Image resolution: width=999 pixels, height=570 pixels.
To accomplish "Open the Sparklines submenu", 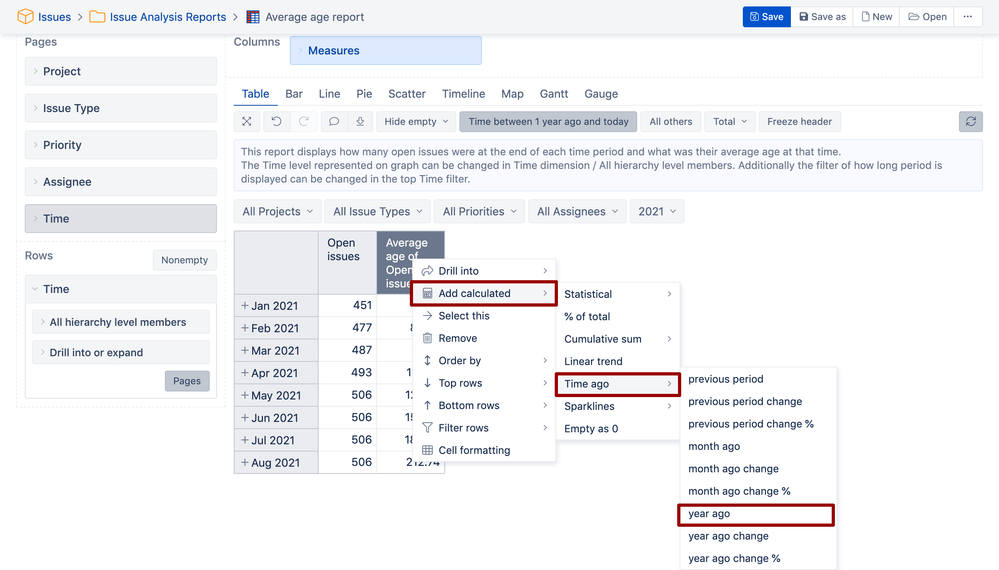I will click(617, 406).
